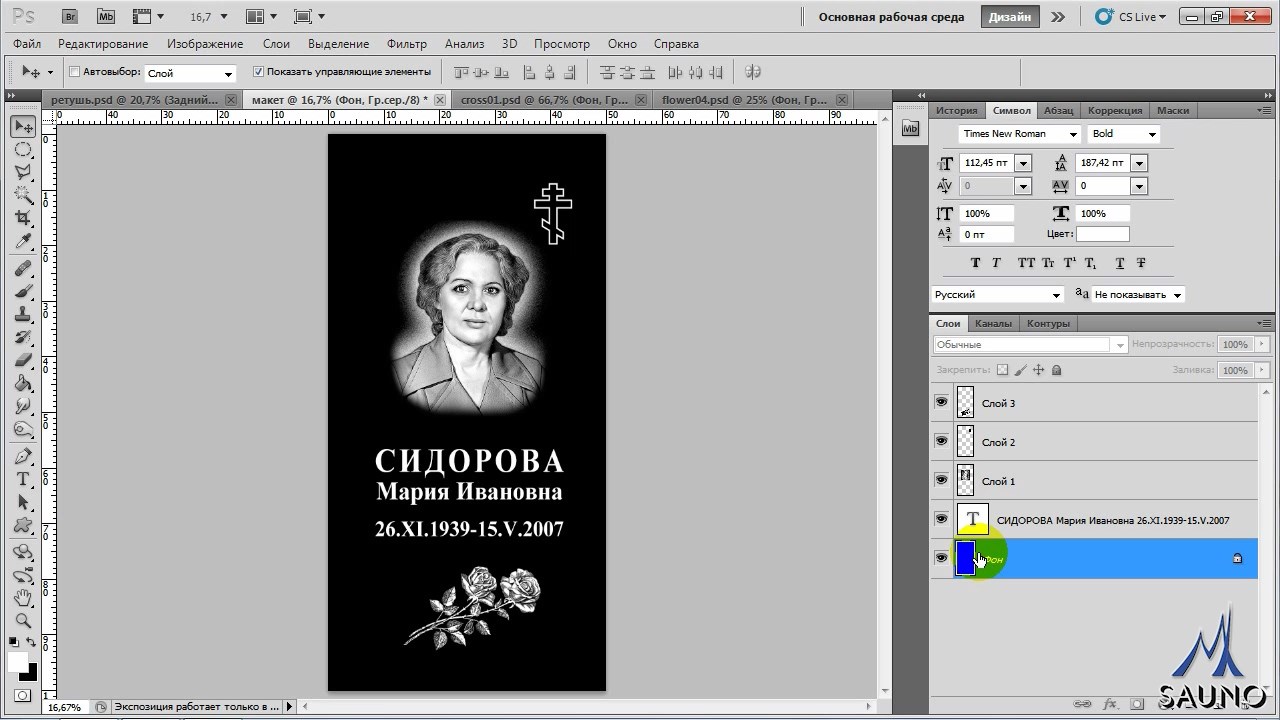Hide Слой 1 layer visibility

(941, 480)
